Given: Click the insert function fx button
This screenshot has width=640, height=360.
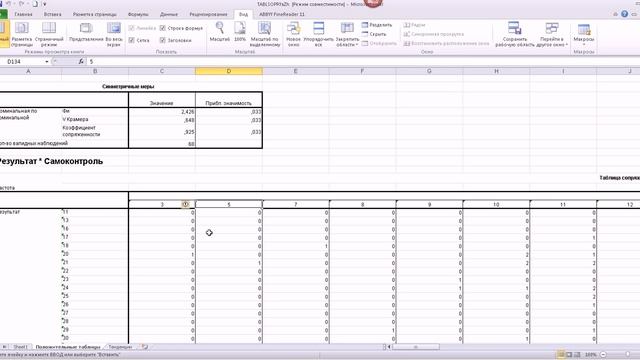Looking at the screenshot, I should [x=81, y=61].
